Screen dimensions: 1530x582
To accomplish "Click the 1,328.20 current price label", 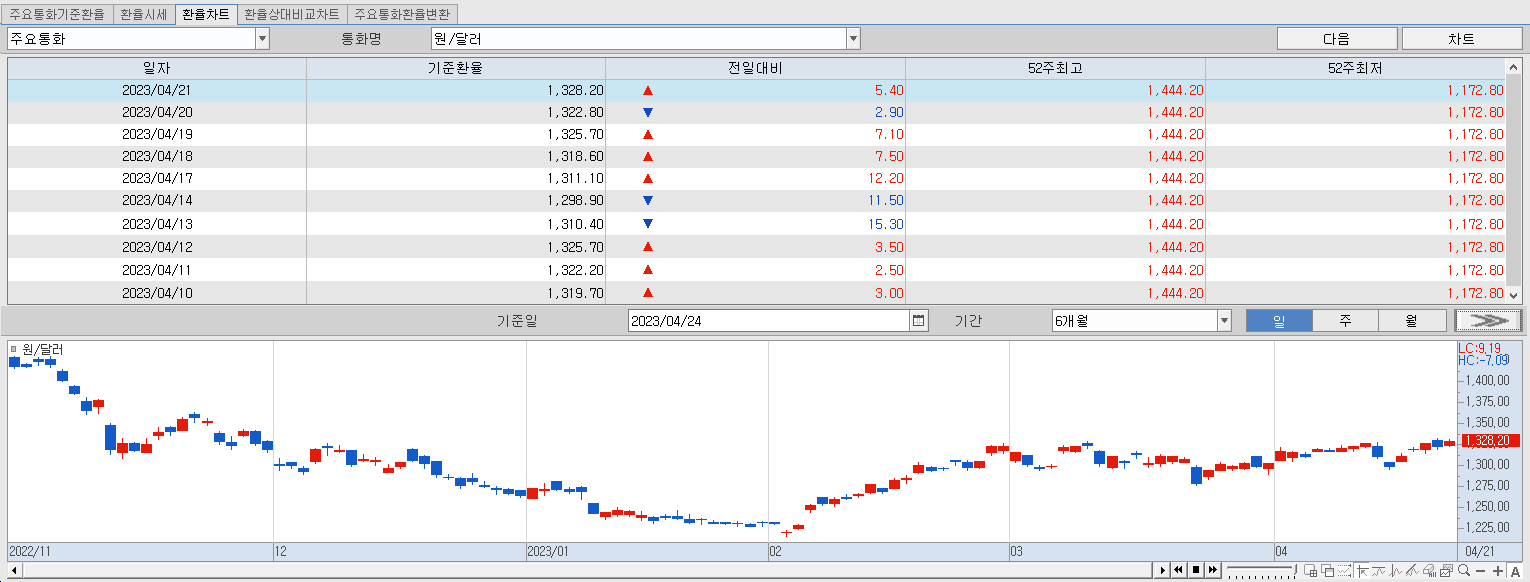I will [x=1490, y=440].
